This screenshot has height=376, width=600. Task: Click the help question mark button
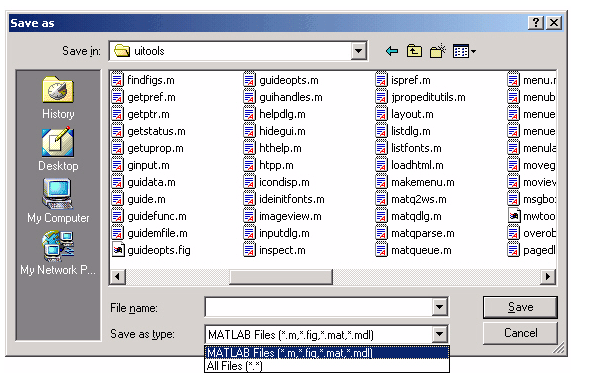click(536, 23)
